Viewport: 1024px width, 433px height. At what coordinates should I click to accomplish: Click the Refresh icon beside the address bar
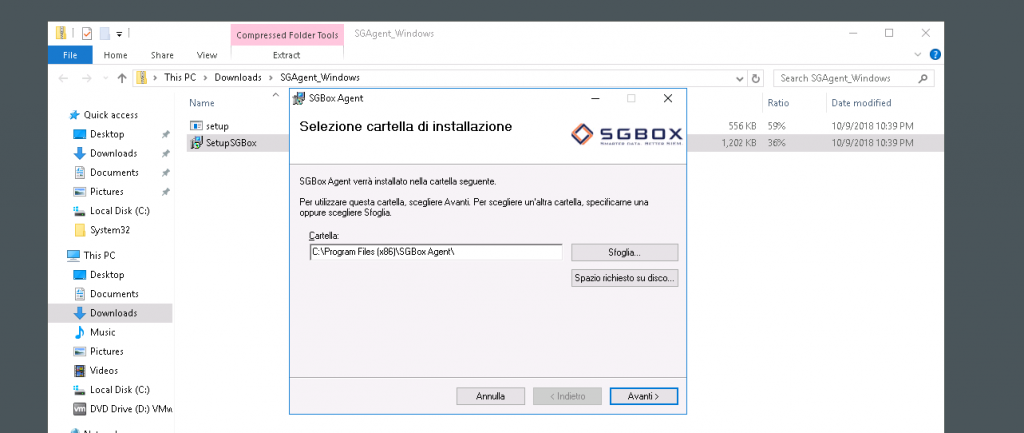756,78
